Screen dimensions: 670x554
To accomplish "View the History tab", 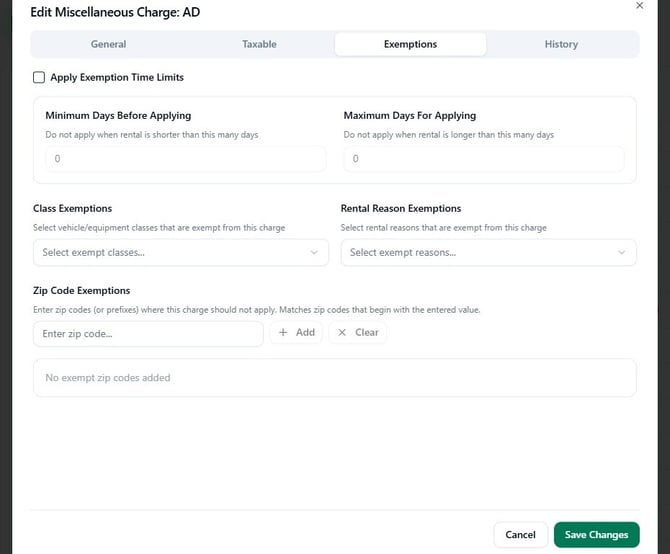I will (x=561, y=44).
